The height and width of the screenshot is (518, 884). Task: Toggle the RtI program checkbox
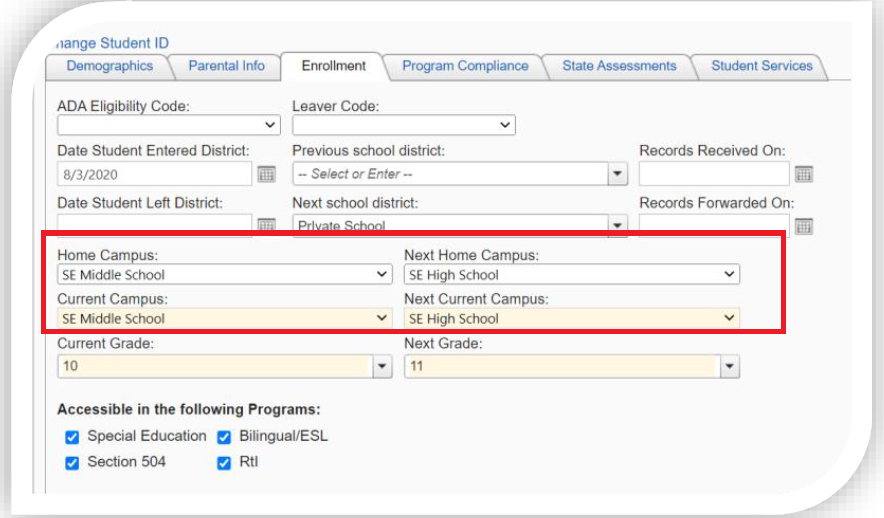pyautogui.click(x=224, y=462)
